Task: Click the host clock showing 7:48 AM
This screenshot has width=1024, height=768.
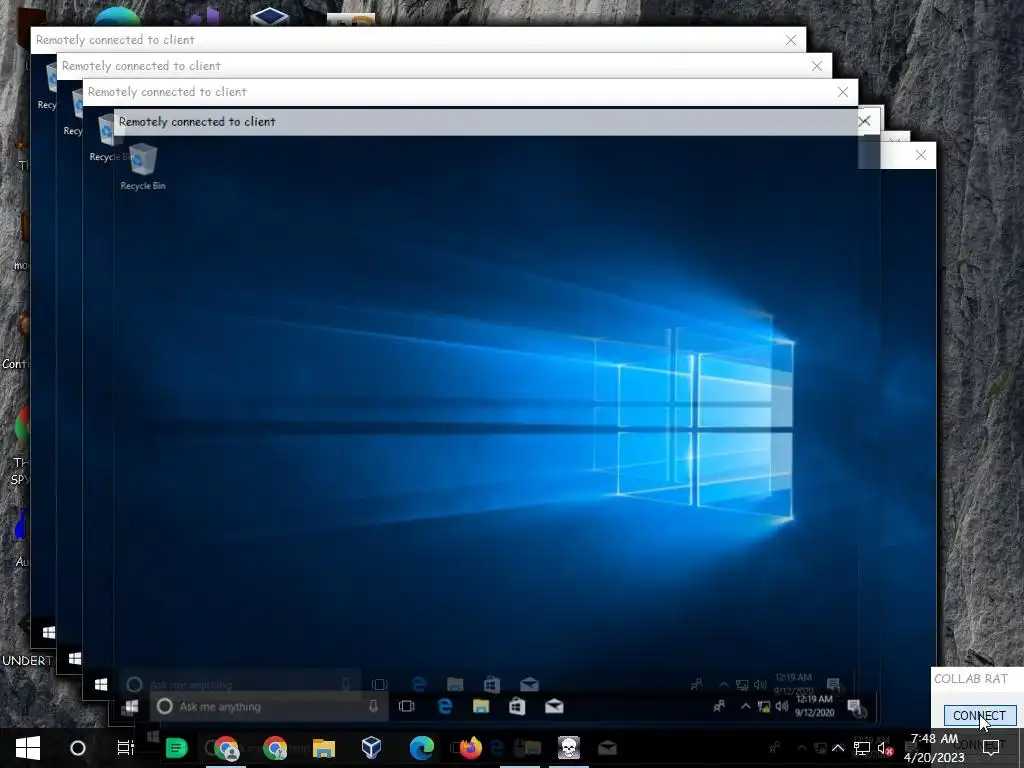Action: (x=935, y=748)
